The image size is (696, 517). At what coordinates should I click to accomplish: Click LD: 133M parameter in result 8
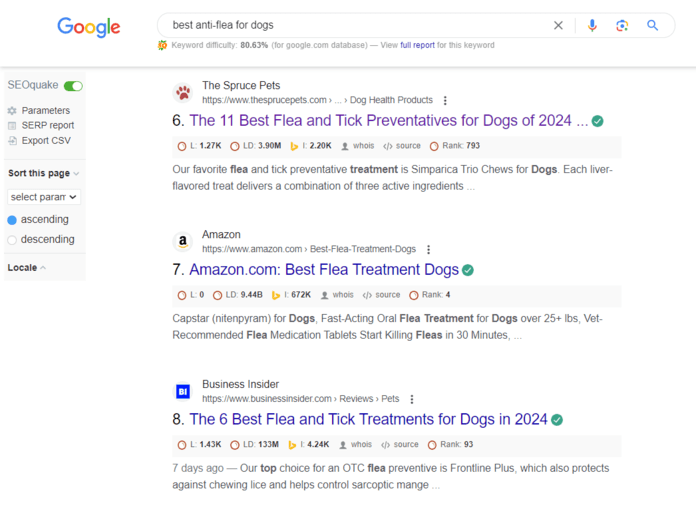tap(254, 445)
